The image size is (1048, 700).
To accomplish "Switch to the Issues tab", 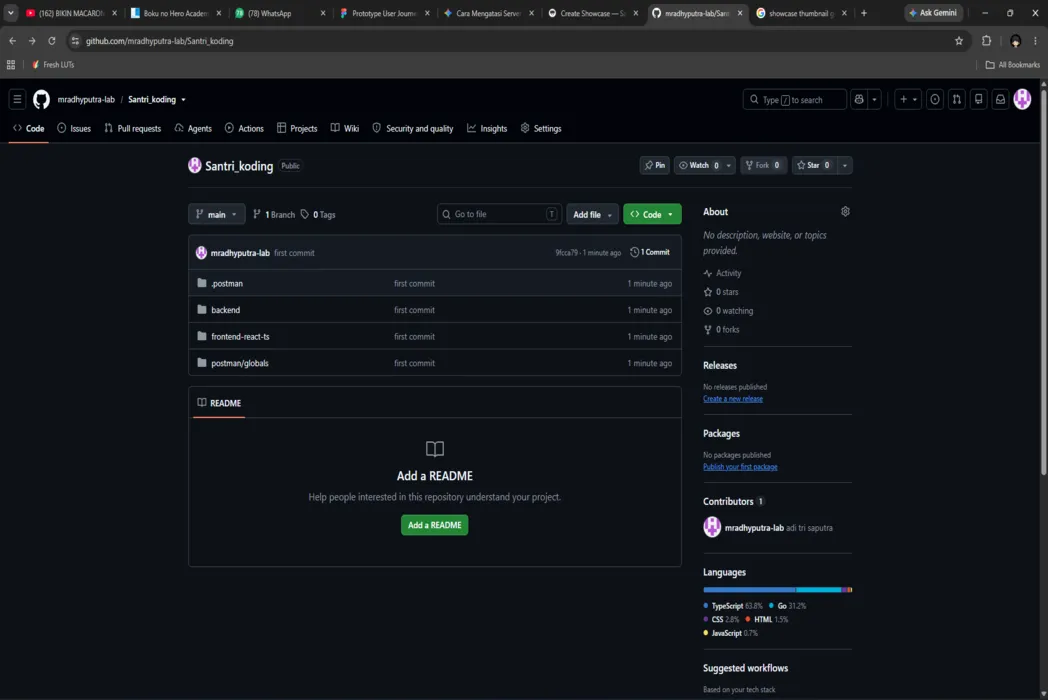I will pyautogui.click(x=74, y=128).
